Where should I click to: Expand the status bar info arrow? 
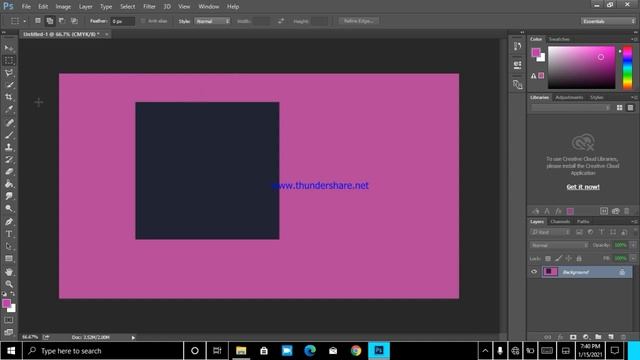pos(133,338)
